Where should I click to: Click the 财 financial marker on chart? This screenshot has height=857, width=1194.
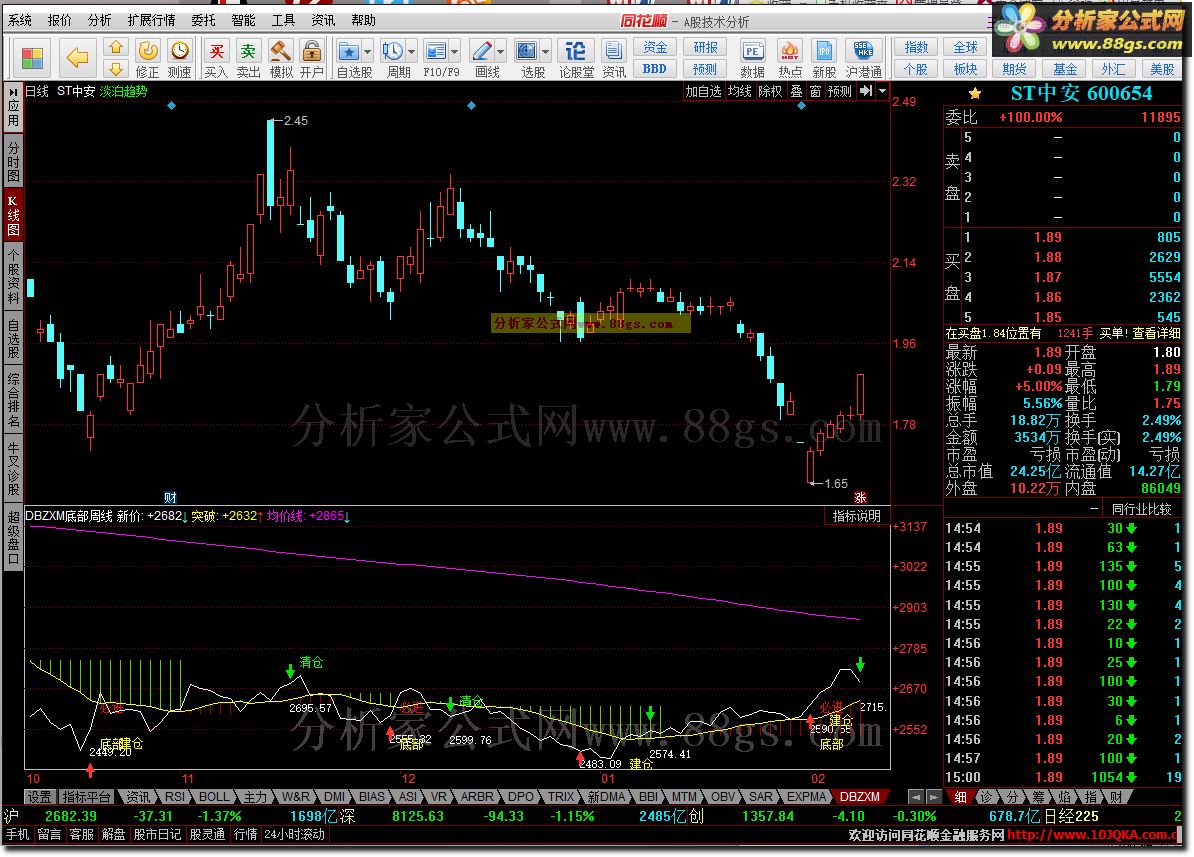[x=171, y=497]
